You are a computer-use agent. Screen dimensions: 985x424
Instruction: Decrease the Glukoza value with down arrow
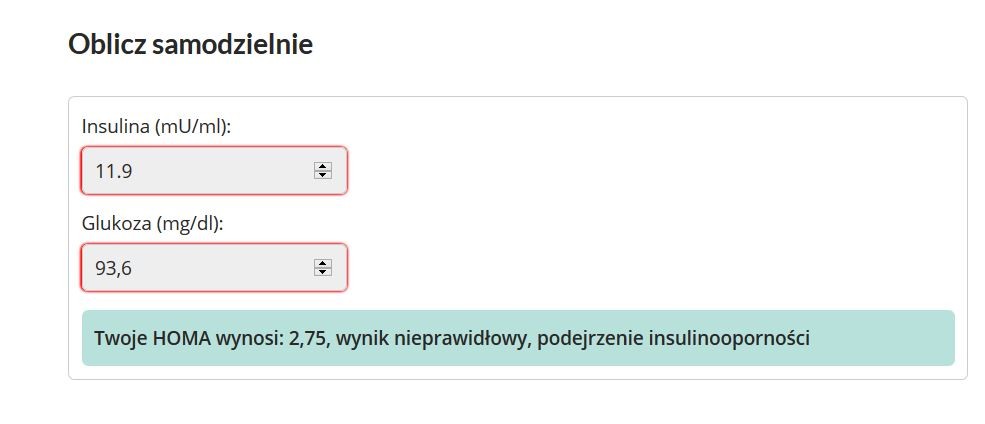(322, 272)
